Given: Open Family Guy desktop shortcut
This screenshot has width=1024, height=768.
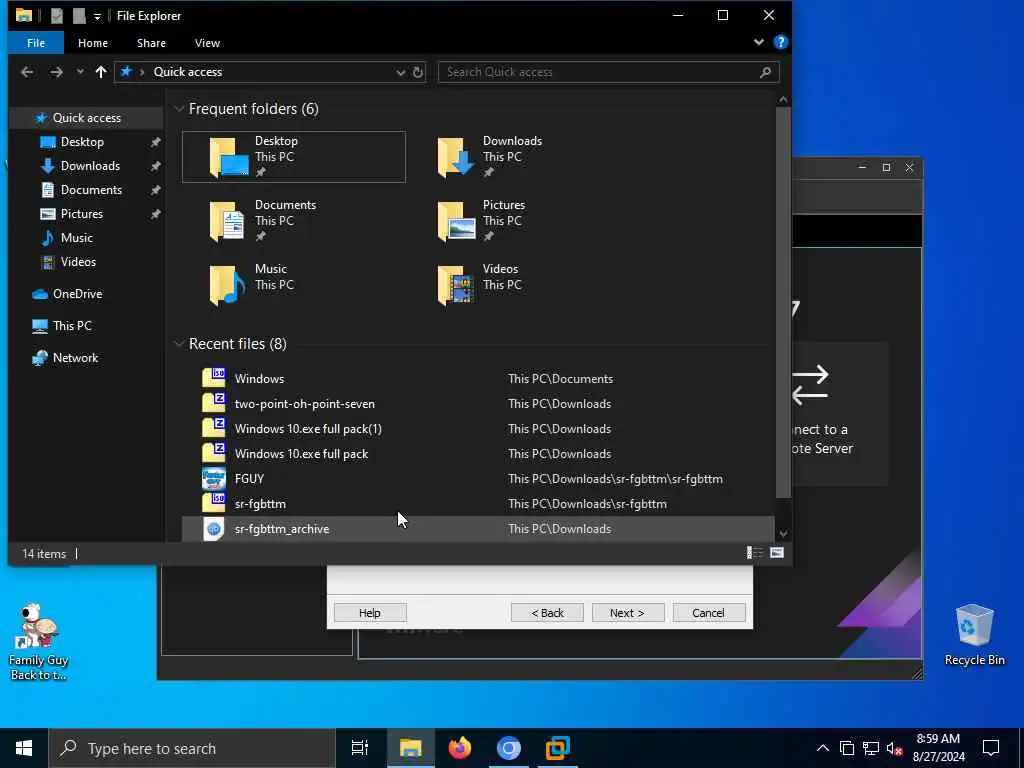Looking at the screenshot, I should (39, 642).
